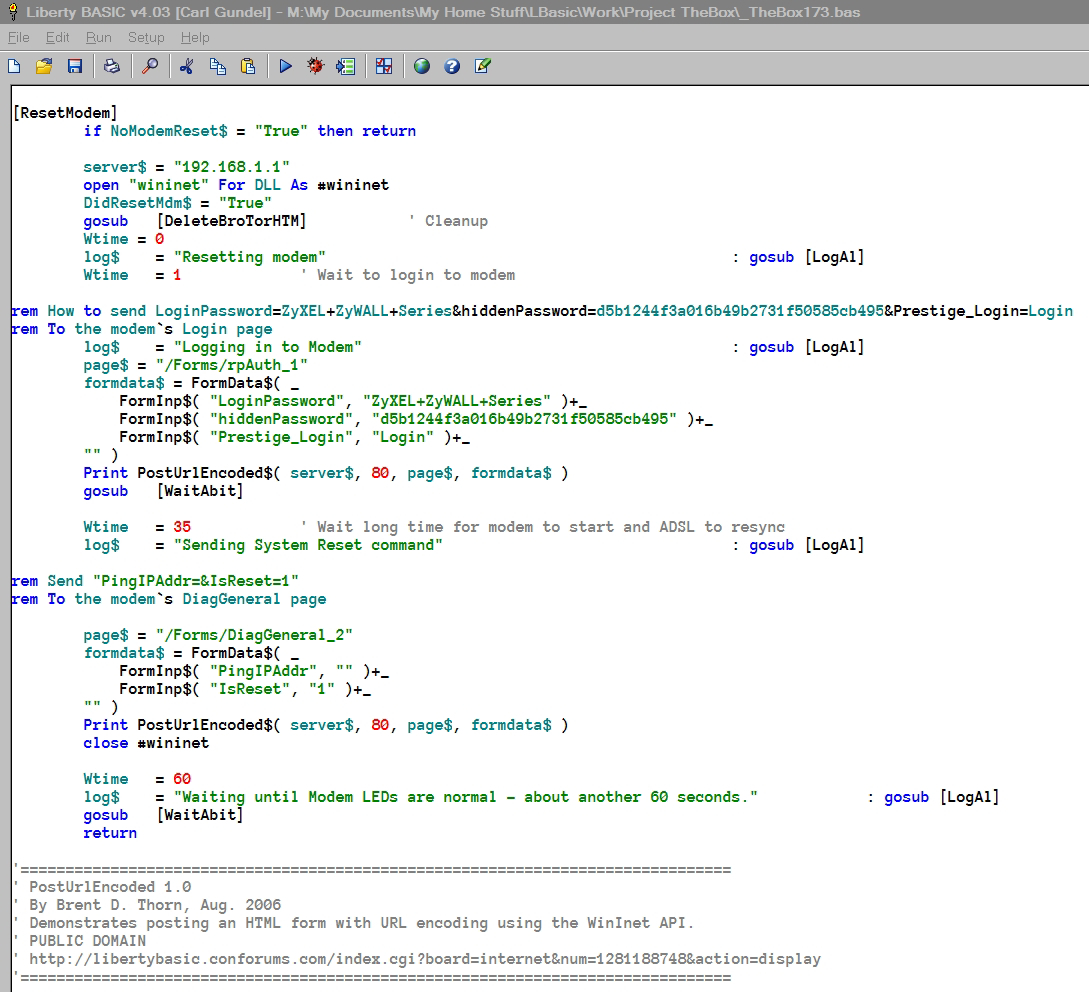The image size is (1089, 992).
Task: Start the debugger with the ladybug icon
Action: pos(316,66)
